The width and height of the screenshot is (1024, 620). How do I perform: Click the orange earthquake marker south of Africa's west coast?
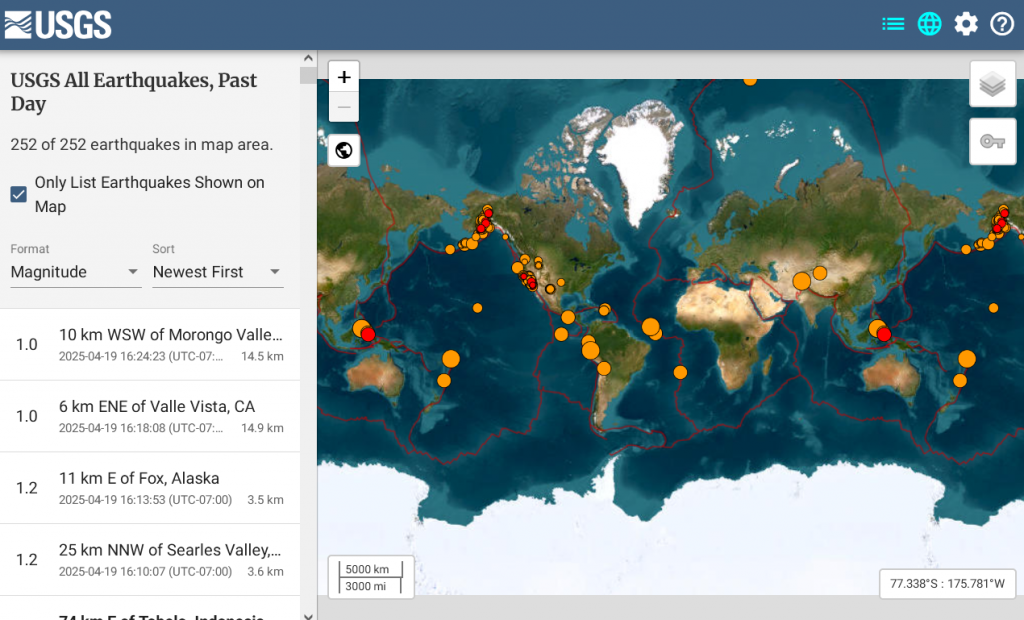coord(680,372)
